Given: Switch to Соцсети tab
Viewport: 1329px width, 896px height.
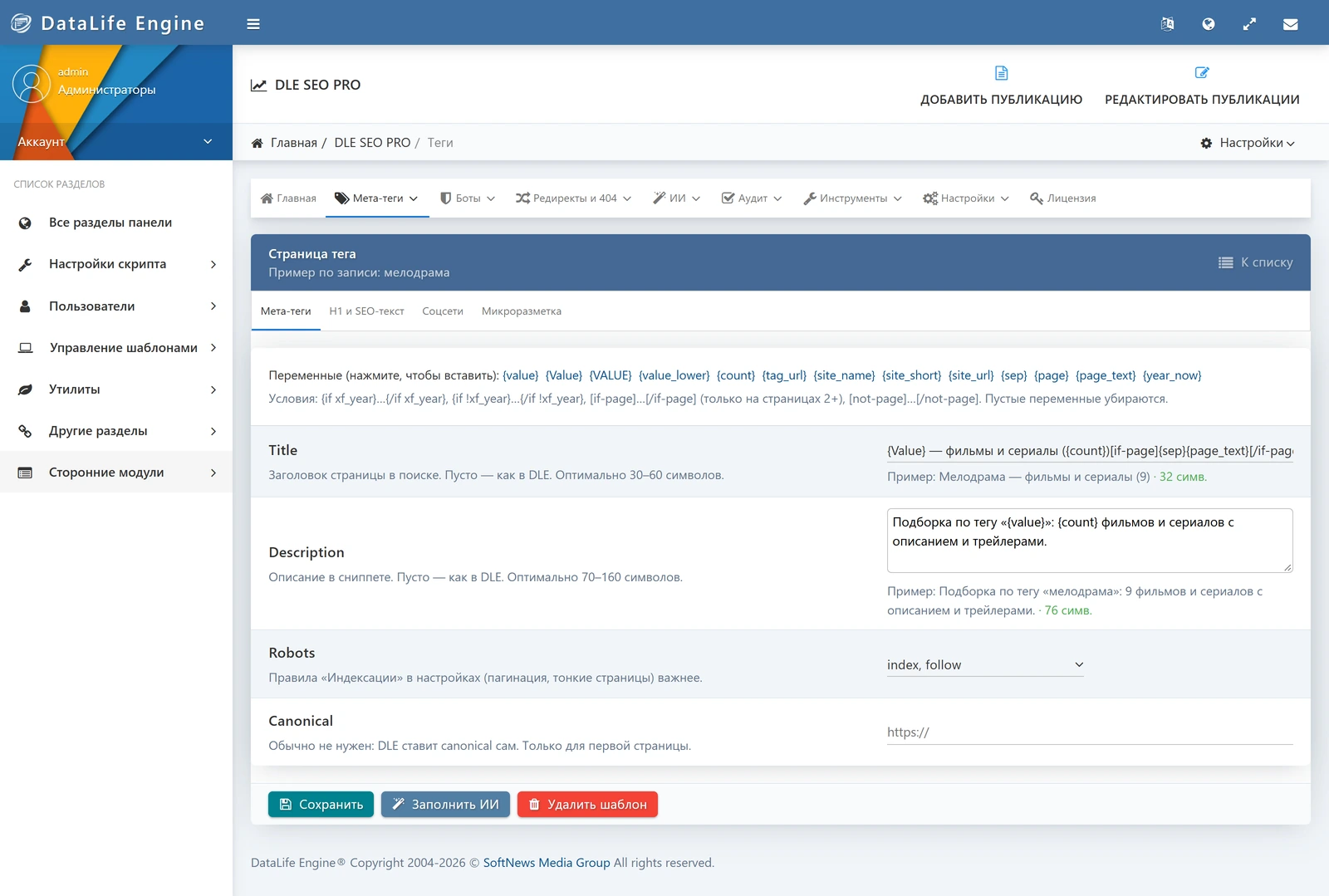Looking at the screenshot, I should (x=443, y=311).
